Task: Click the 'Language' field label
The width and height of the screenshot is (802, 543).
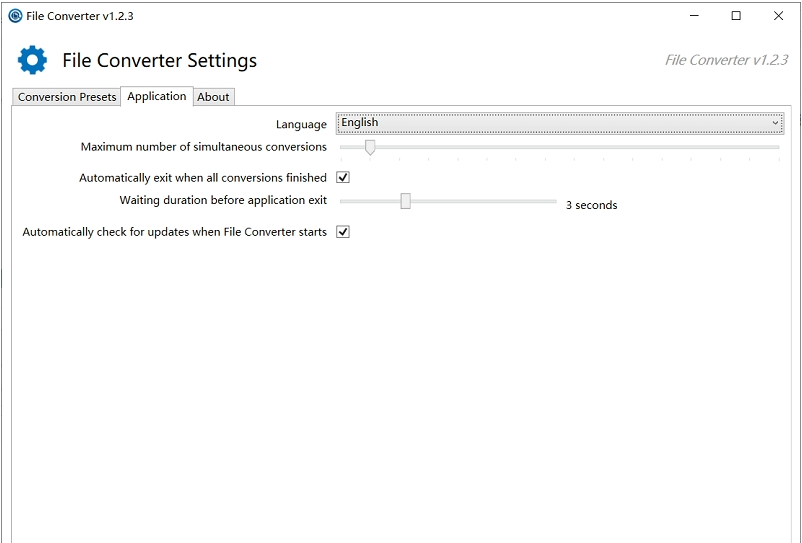Action: tap(301, 124)
